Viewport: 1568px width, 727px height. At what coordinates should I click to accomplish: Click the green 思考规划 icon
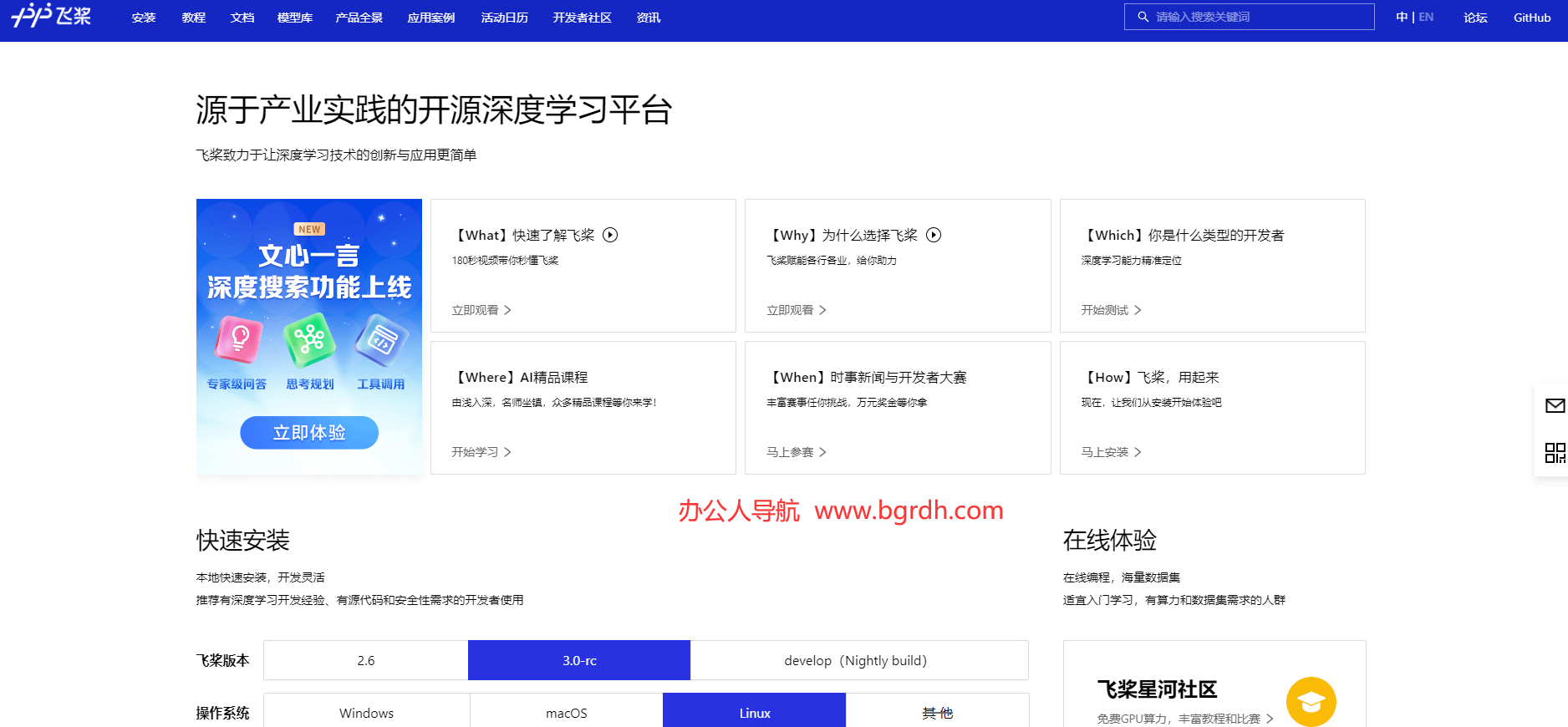click(309, 339)
